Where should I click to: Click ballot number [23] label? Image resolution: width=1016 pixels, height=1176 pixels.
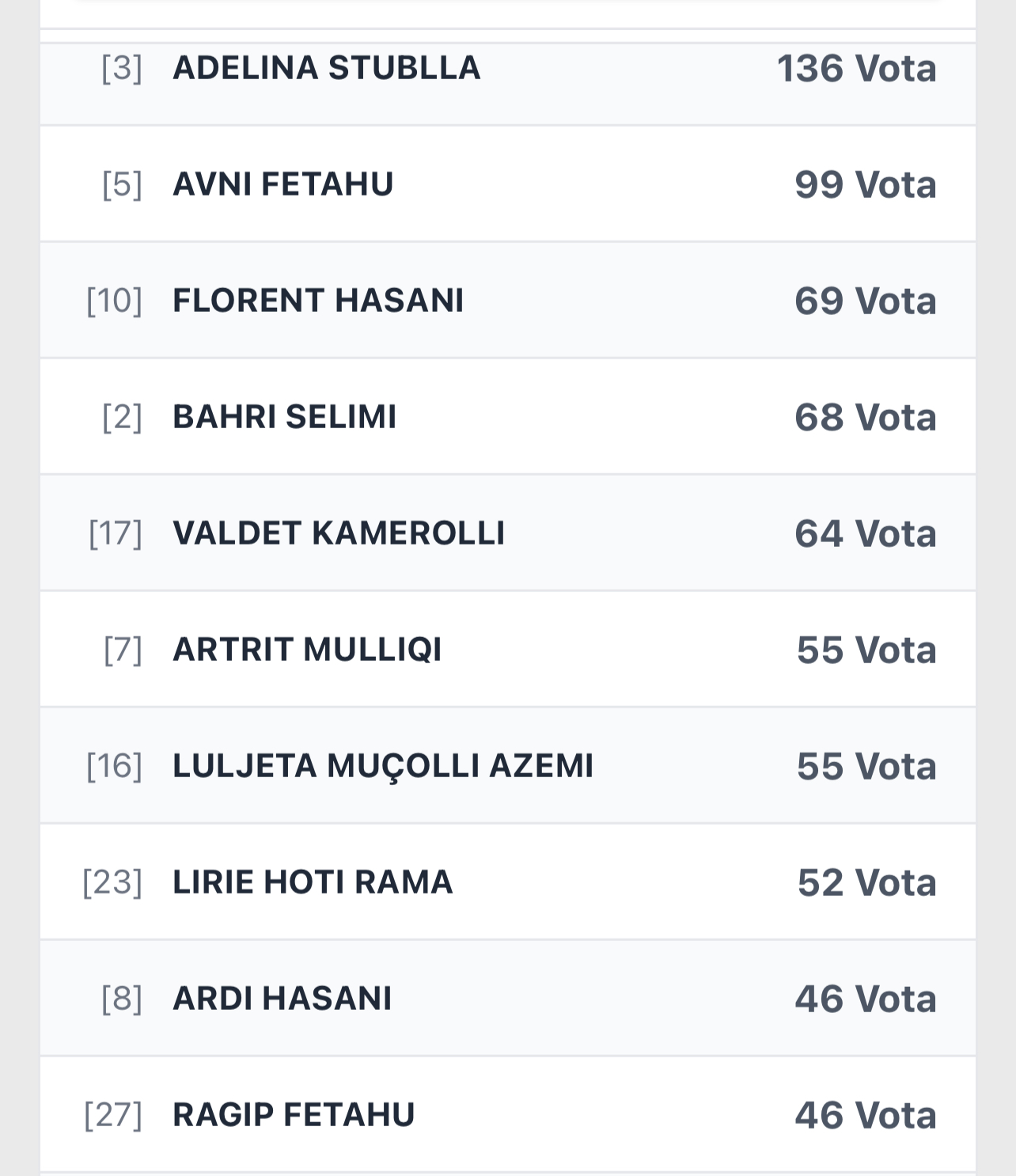point(112,882)
